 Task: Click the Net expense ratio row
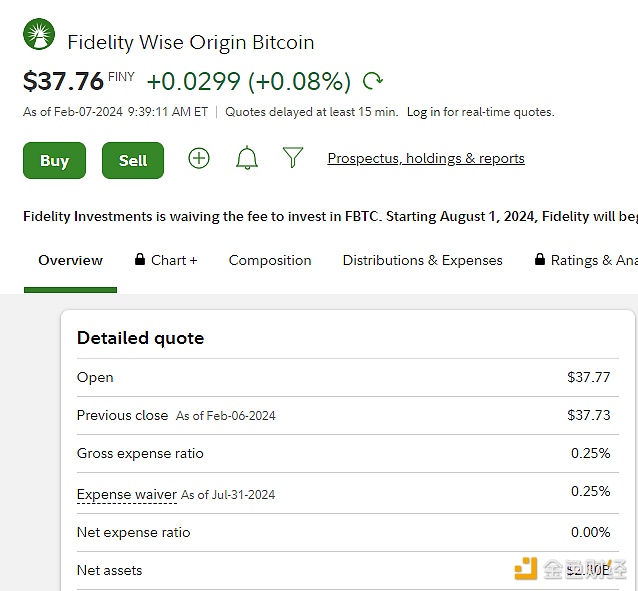coord(343,532)
